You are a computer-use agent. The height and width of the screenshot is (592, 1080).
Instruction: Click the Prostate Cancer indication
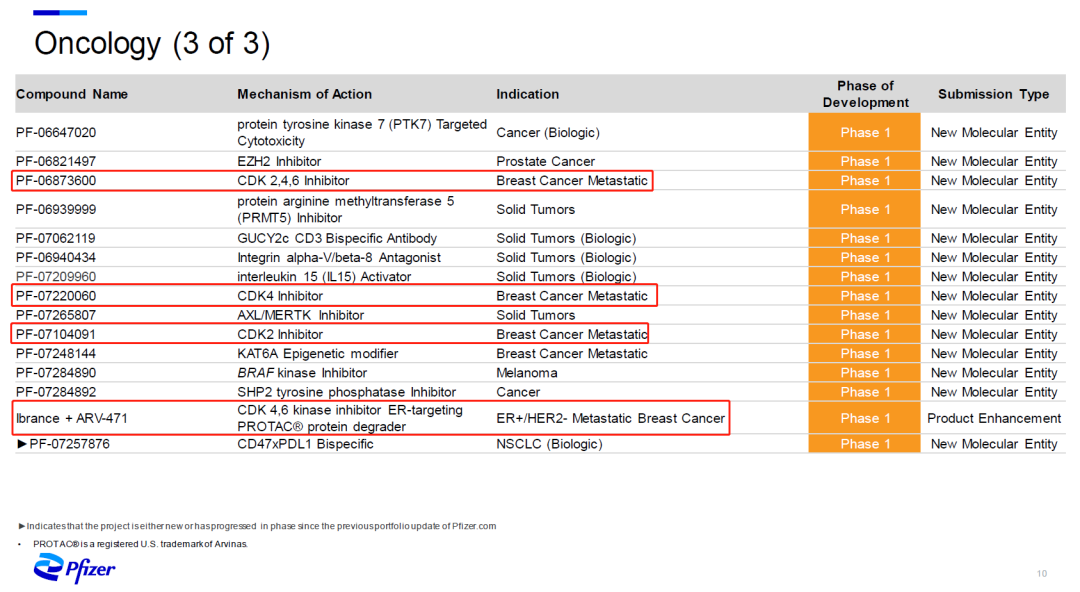[x=546, y=161]
